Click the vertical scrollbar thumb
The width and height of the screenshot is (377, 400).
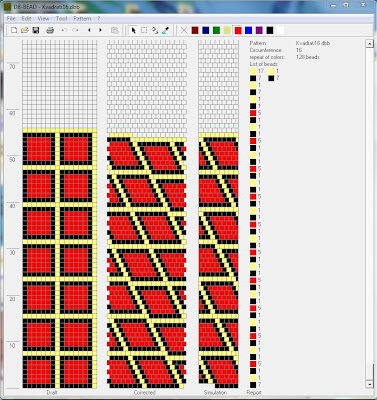[369, 372]
